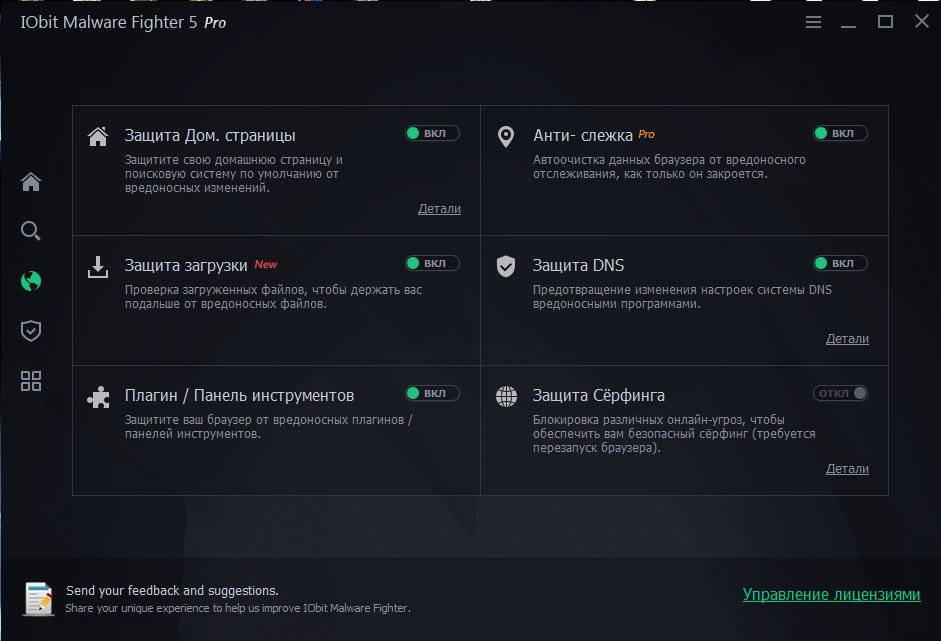Click the Защита Сёрфинга title
The image size is (941, 641).
tap(599, 396)
